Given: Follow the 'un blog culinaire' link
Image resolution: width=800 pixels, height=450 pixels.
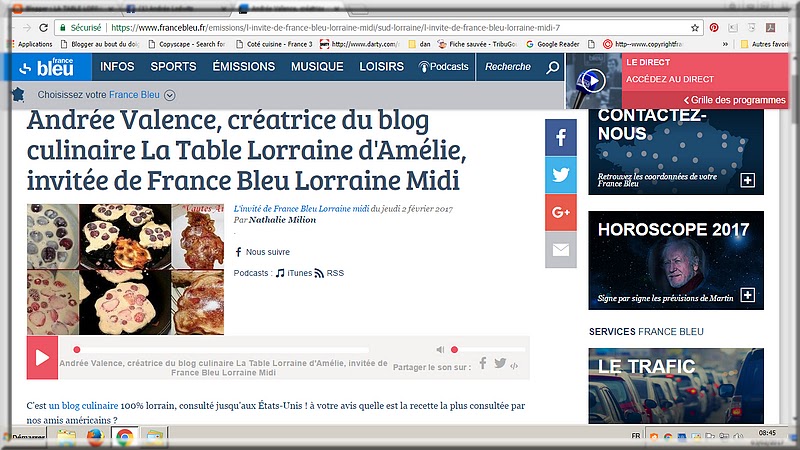Looking at the screenshot, I should coord(83,406).
